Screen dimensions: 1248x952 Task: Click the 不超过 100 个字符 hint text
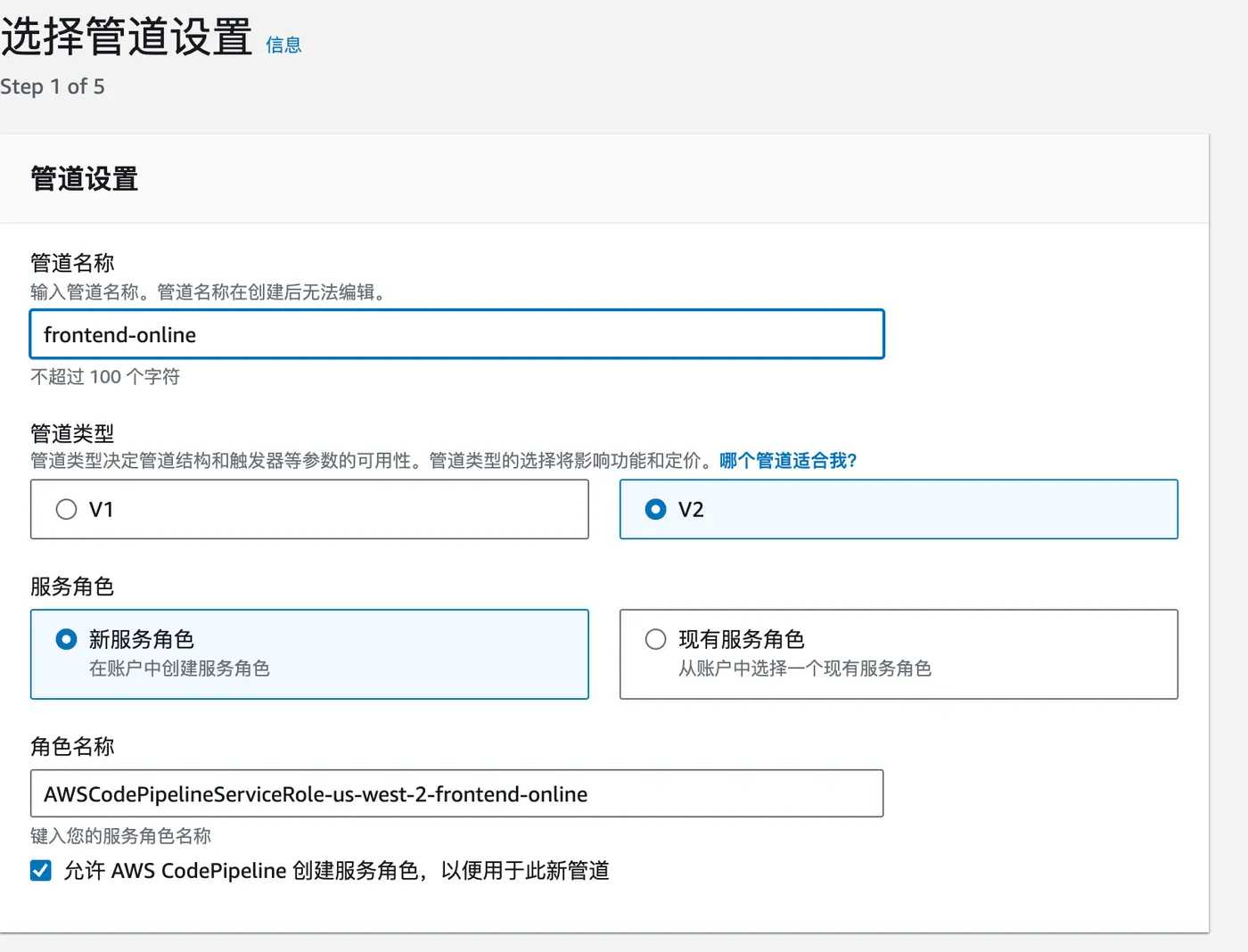(x=105, y=377)
